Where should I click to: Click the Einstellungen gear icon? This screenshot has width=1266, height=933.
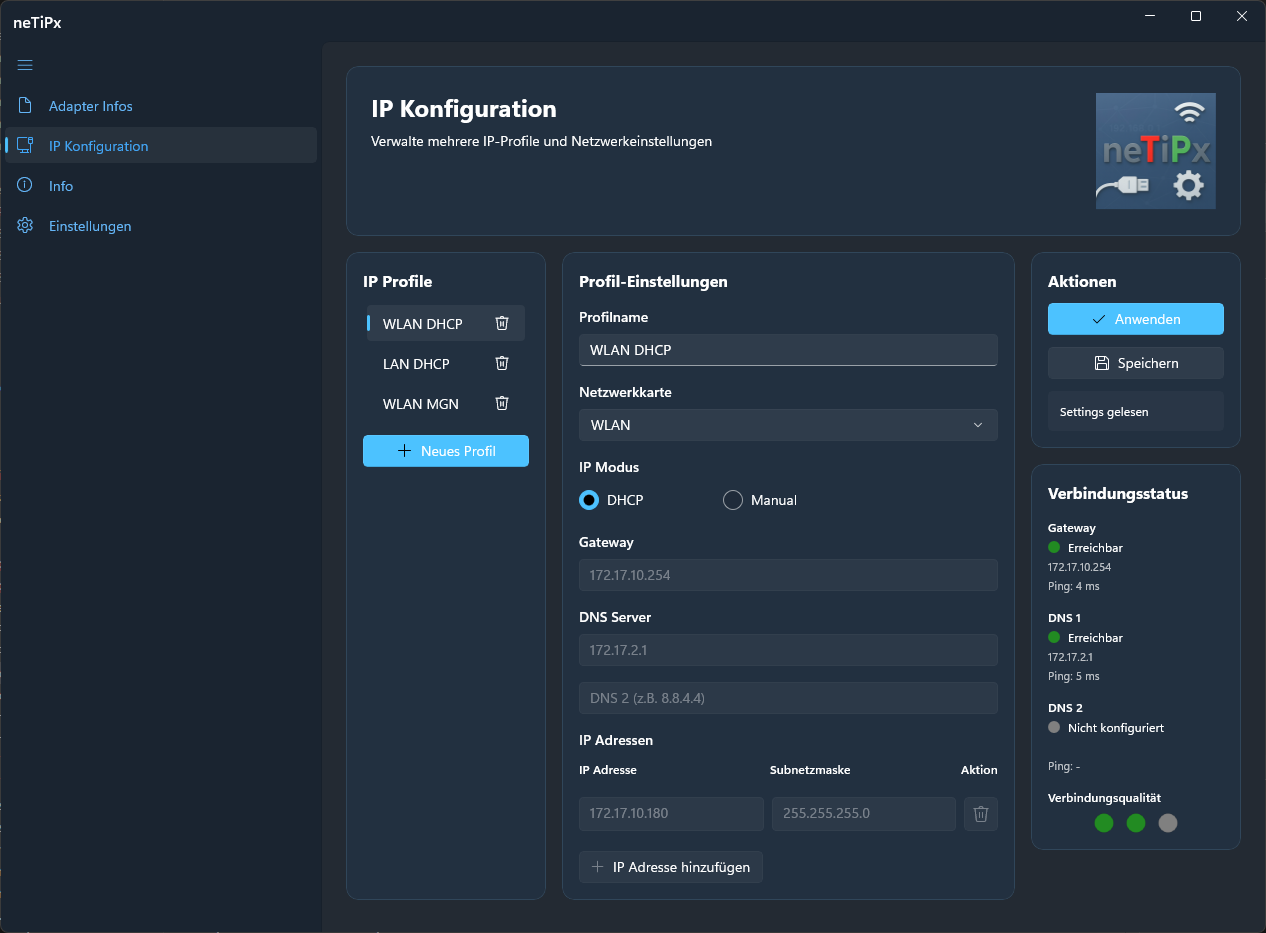coord(24,225)
